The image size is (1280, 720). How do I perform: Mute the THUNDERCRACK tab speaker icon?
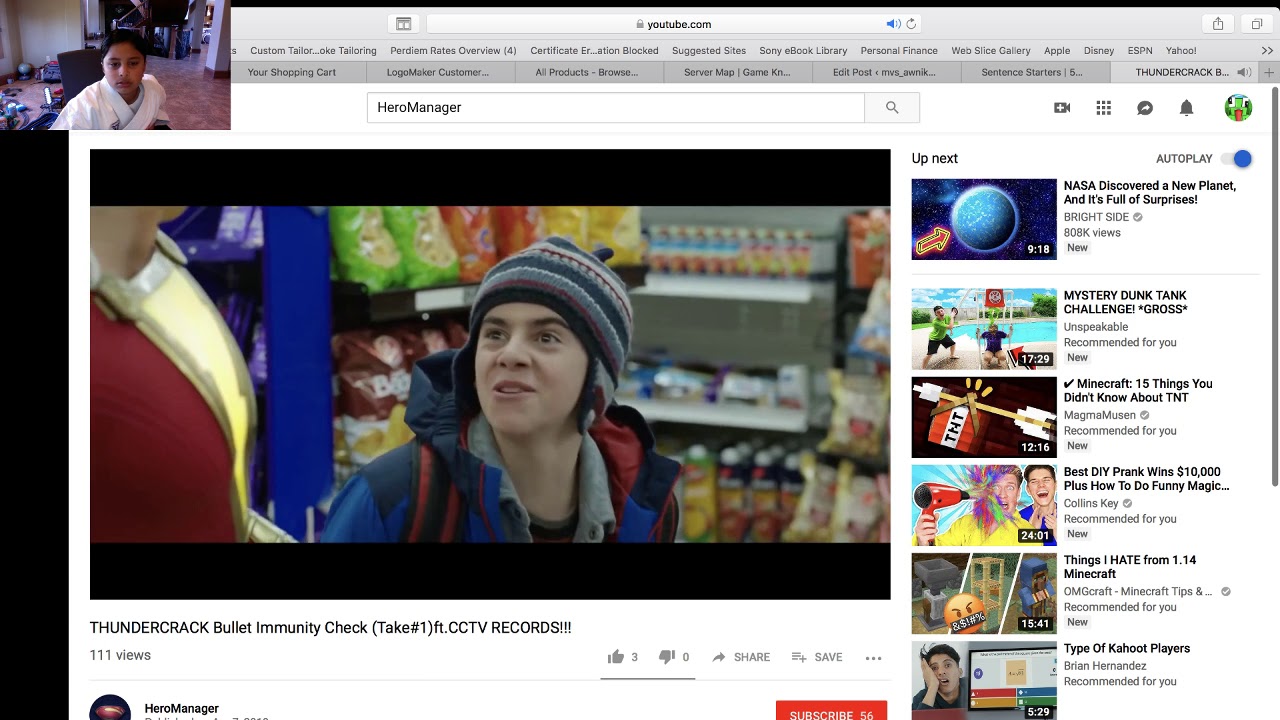[1244, 72]
